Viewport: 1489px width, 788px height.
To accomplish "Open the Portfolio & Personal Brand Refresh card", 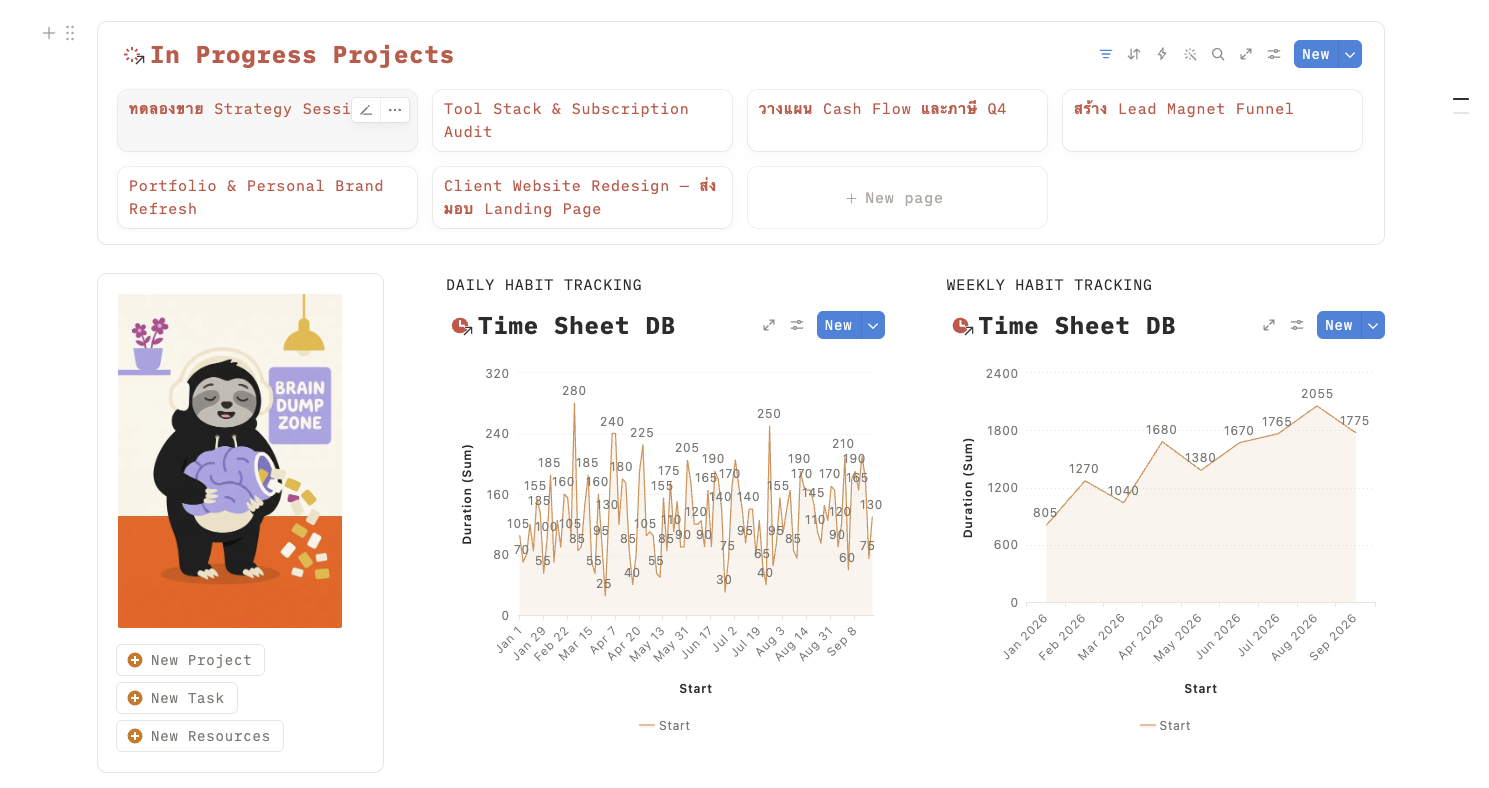I will (267, 198).
